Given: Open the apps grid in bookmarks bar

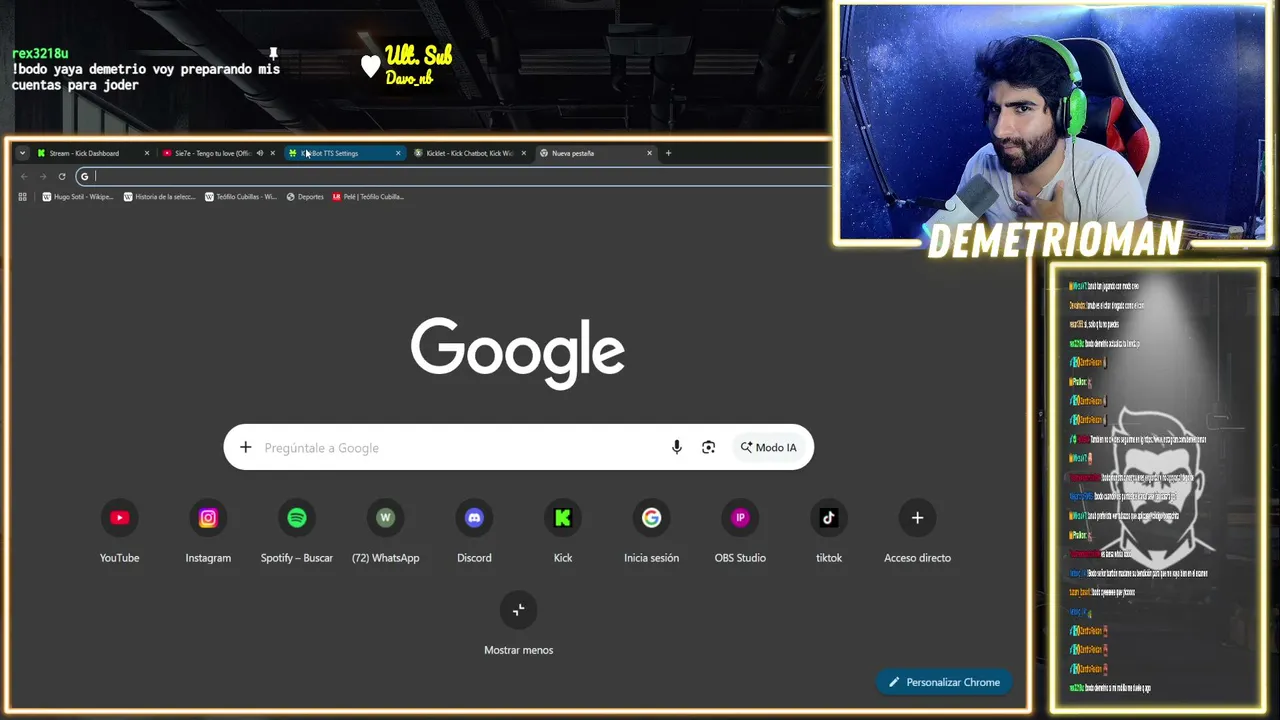Looking at the screenshot, I should pyautogui.click(x=23, y=197).
